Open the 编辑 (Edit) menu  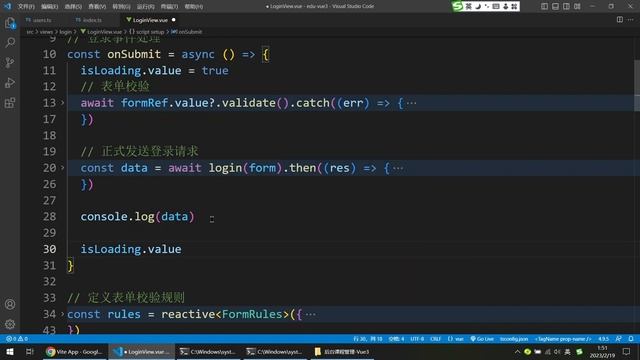(50, 7)
